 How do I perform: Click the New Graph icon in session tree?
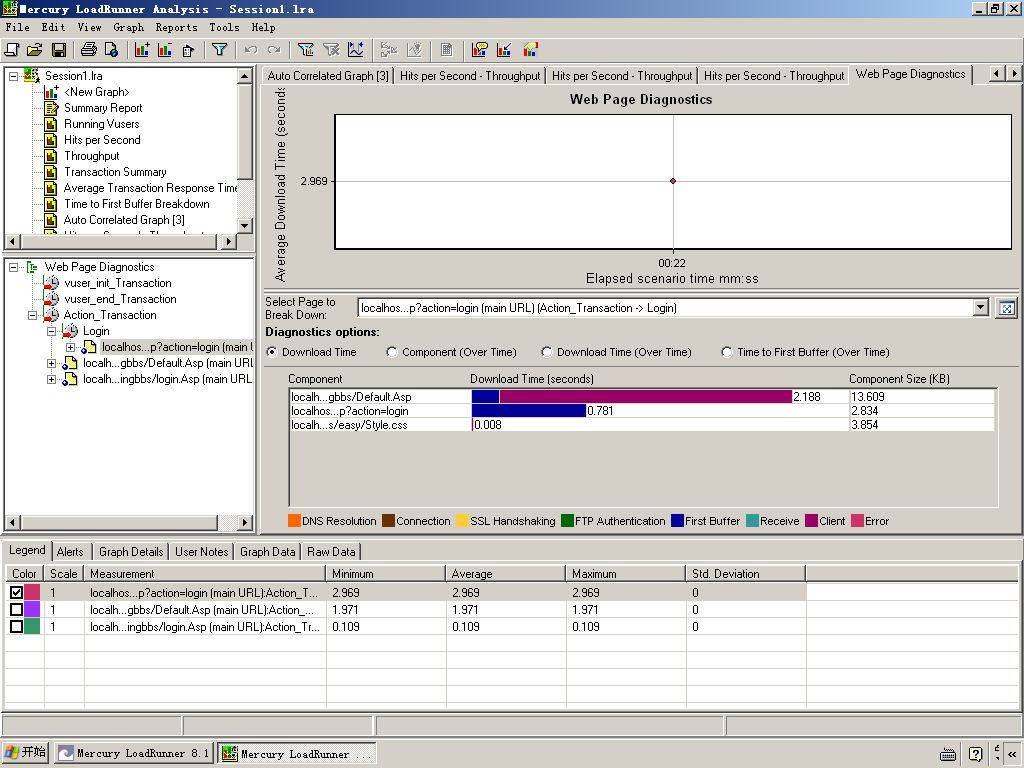coord(51,92)
